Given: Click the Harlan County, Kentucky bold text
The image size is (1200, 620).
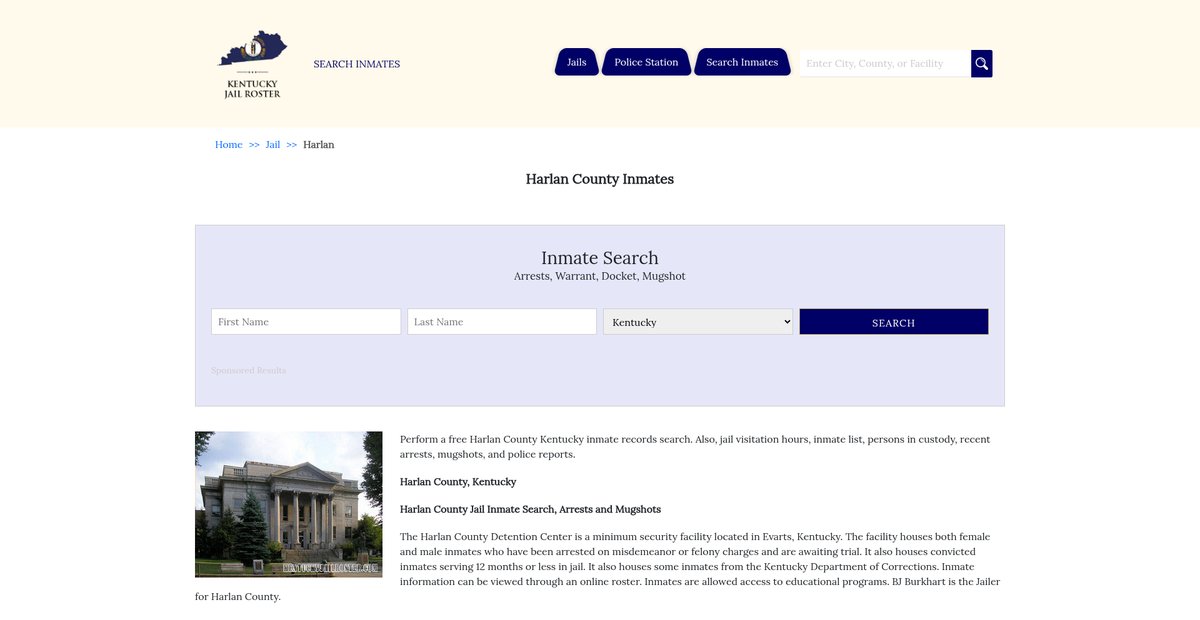Looking at the screenshot, I should click(x=458, y=482).
